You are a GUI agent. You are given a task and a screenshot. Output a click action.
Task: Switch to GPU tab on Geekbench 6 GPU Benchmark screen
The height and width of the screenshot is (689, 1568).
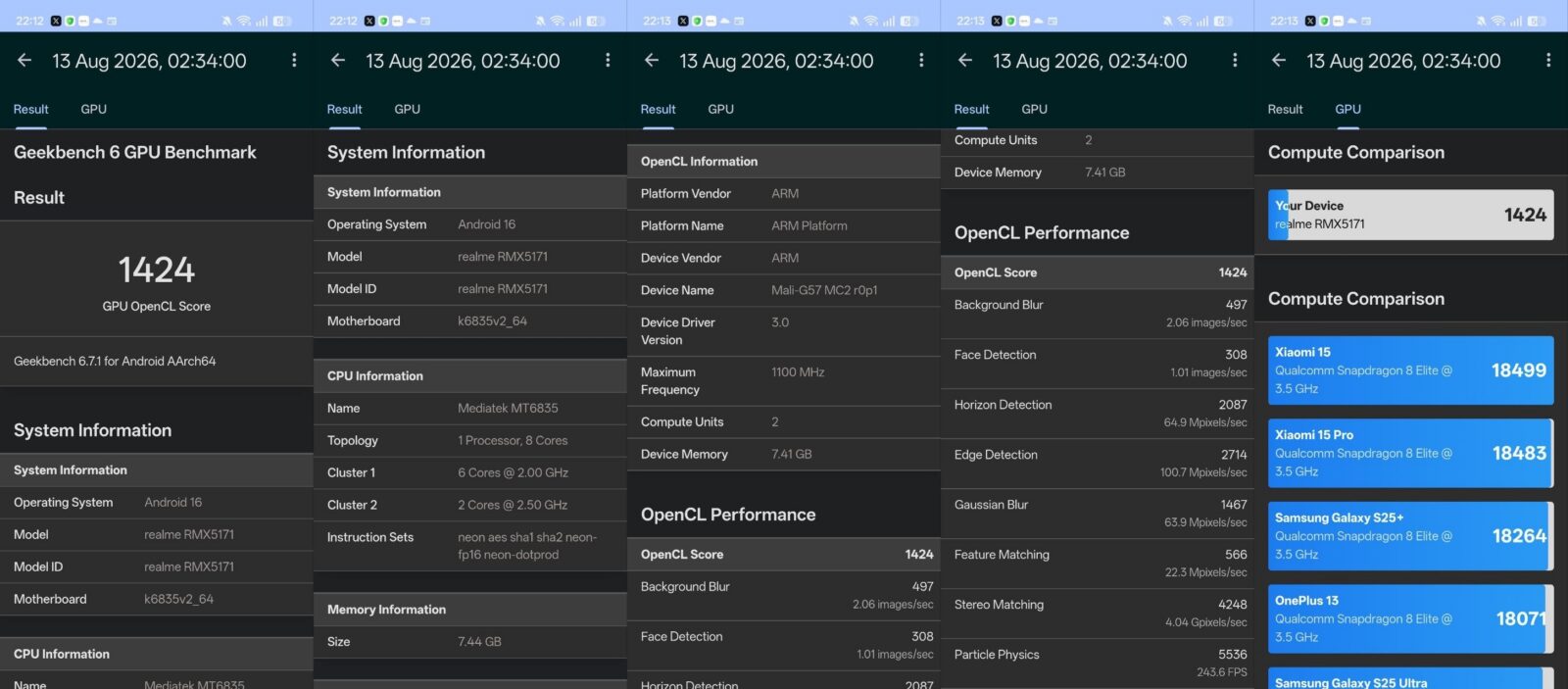click(x=94, y=109)
